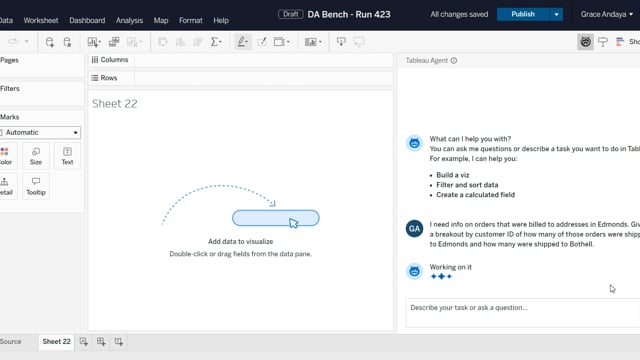Screen dimensions: 640x360
Task: Expand the Totals dropdown arrow
Action: pyautogui.click(x=221, y=42)
